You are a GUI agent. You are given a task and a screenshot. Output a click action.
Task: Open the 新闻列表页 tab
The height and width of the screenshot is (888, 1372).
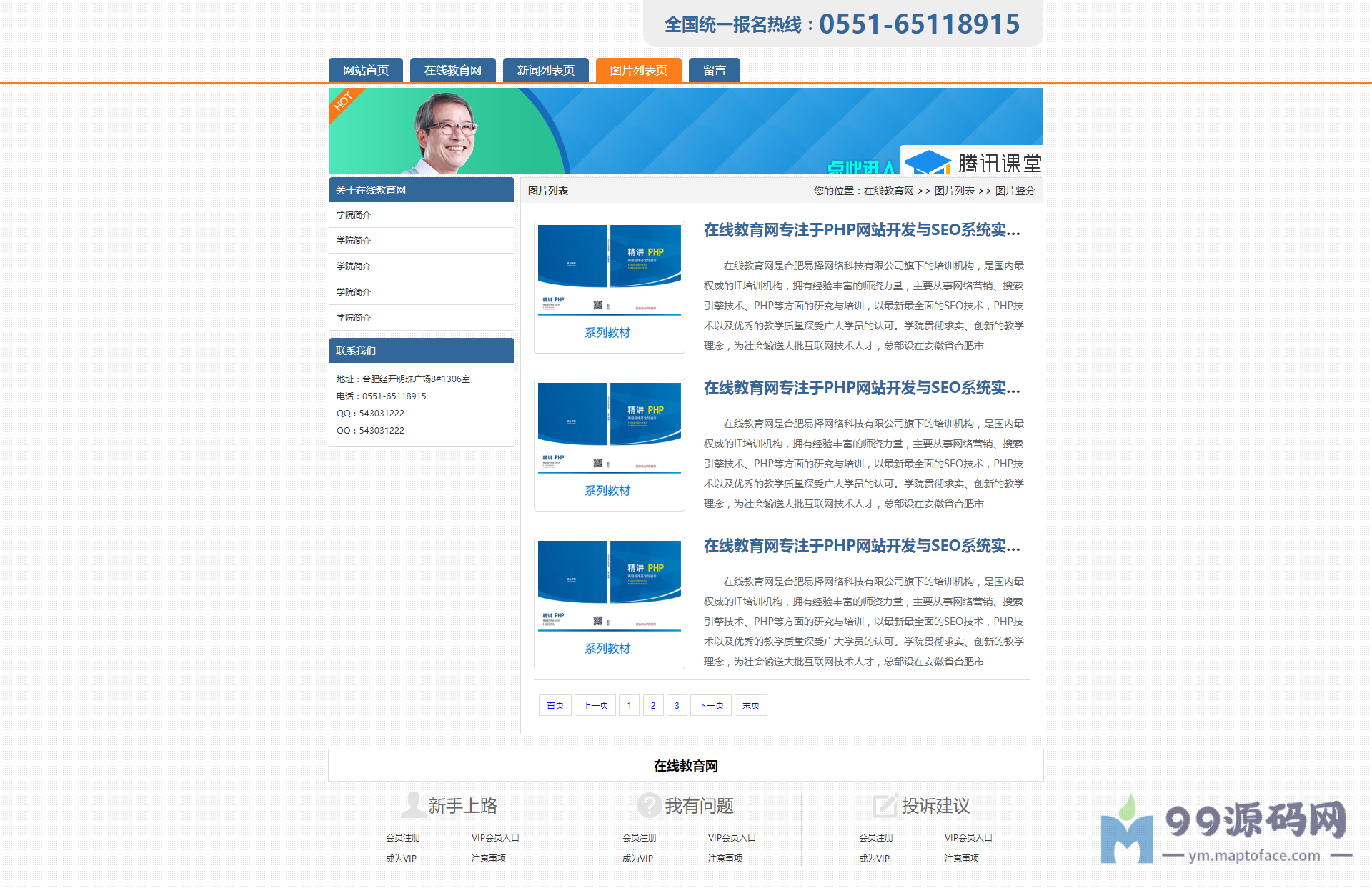click(545, 70)
